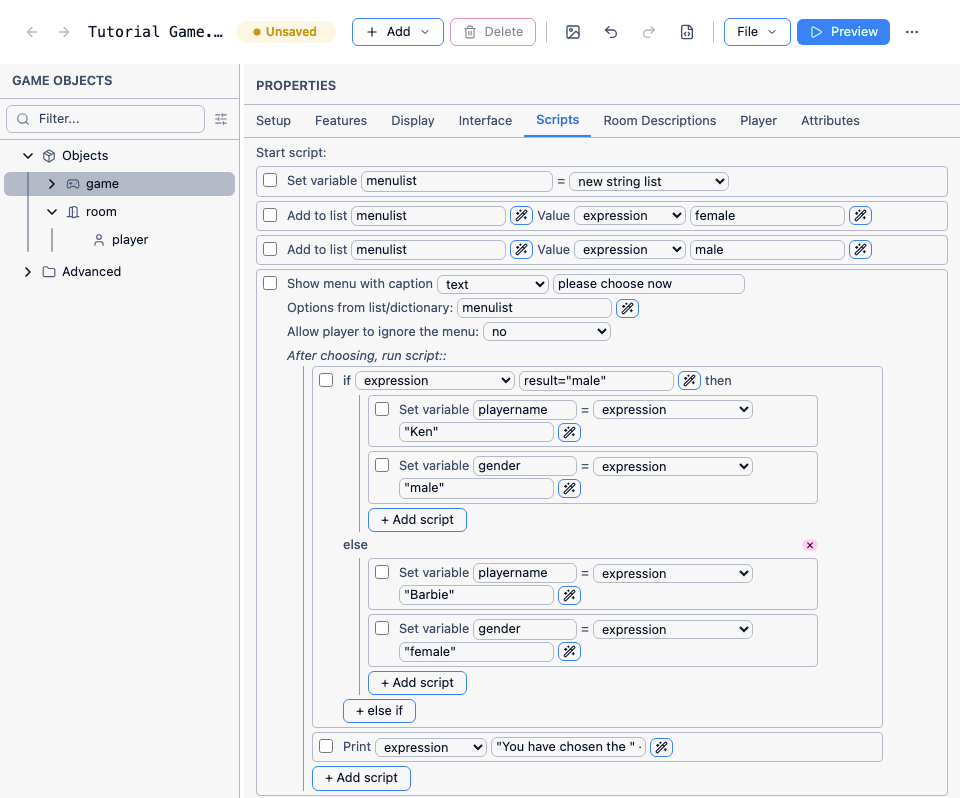Click the redo arrow icon in toolbar
Viewport: 960px width, 798px height.
(x=648, y=32)
